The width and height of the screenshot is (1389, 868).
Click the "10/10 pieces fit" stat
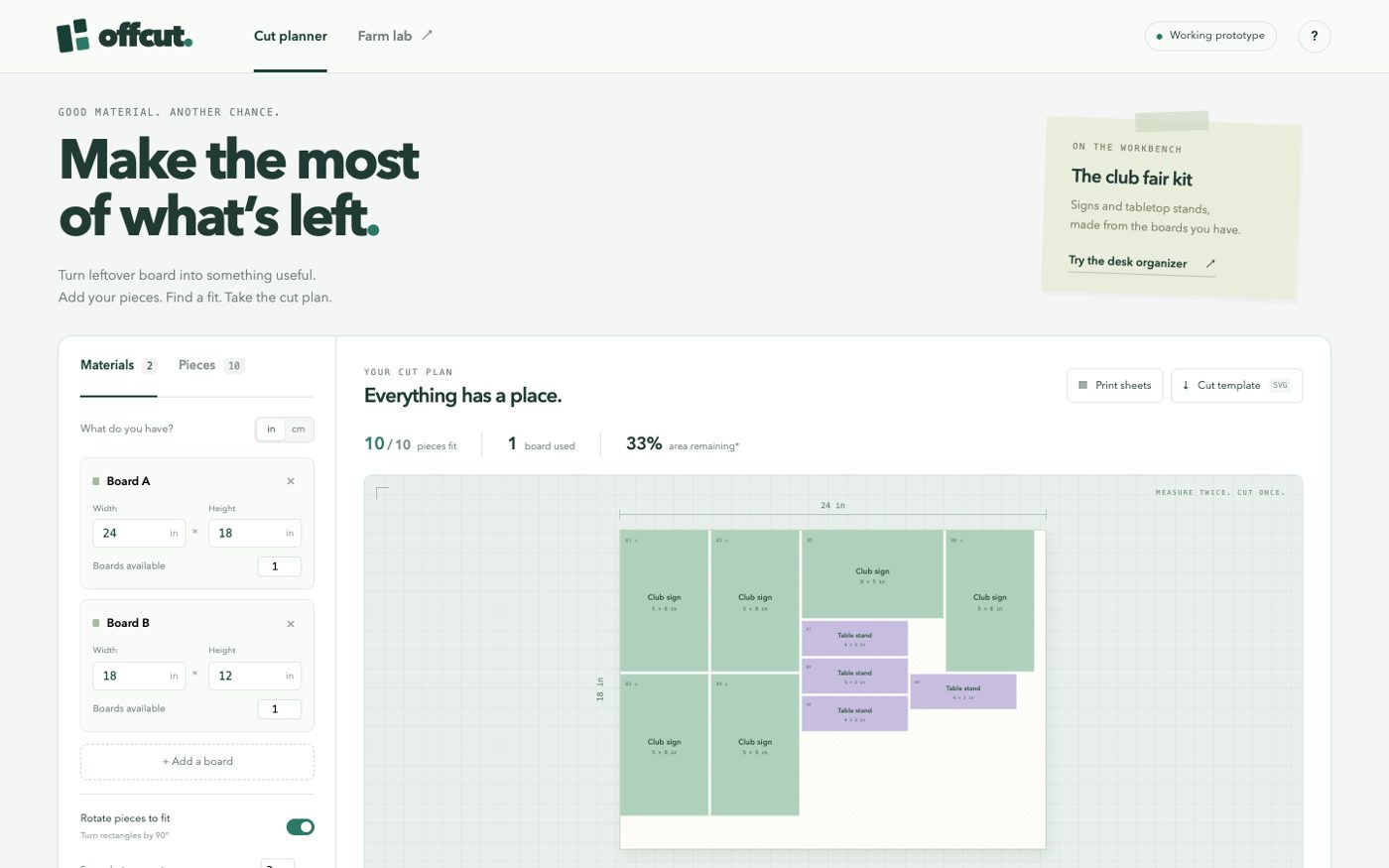[411, 444]
